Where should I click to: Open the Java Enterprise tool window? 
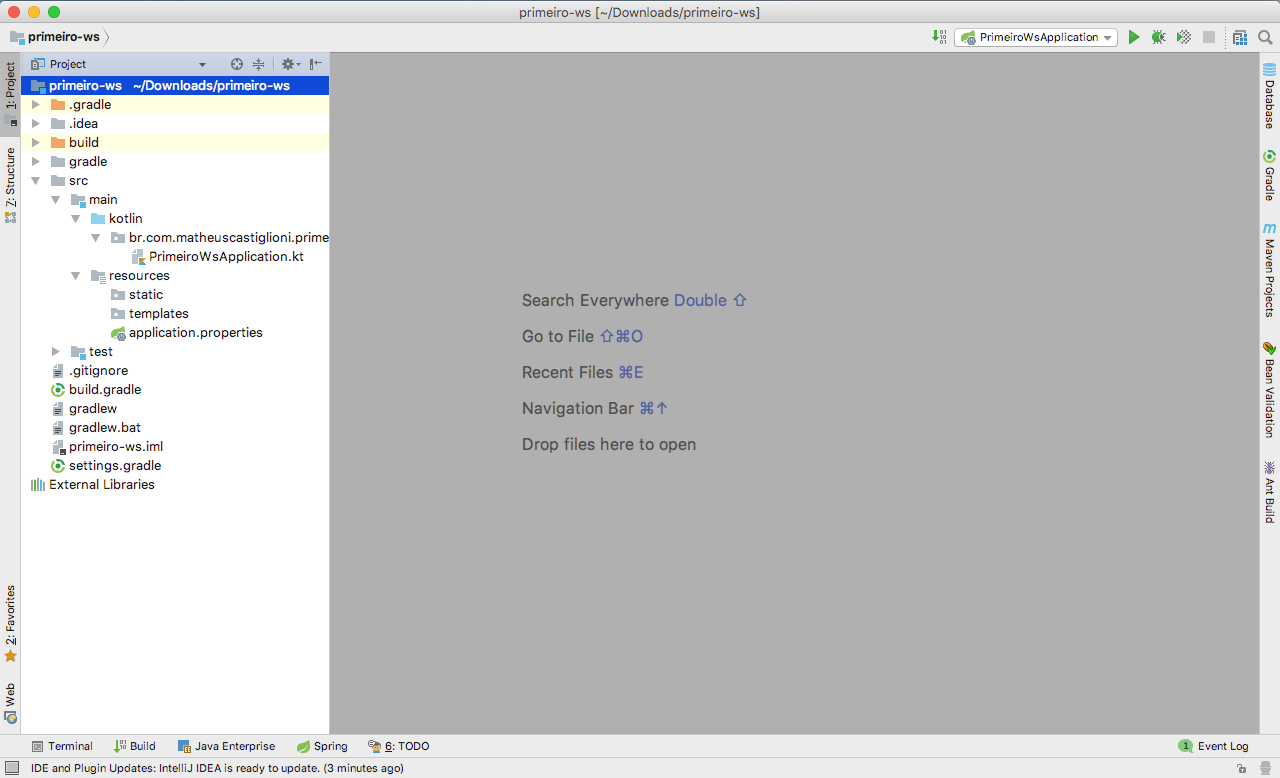(226, 746)
